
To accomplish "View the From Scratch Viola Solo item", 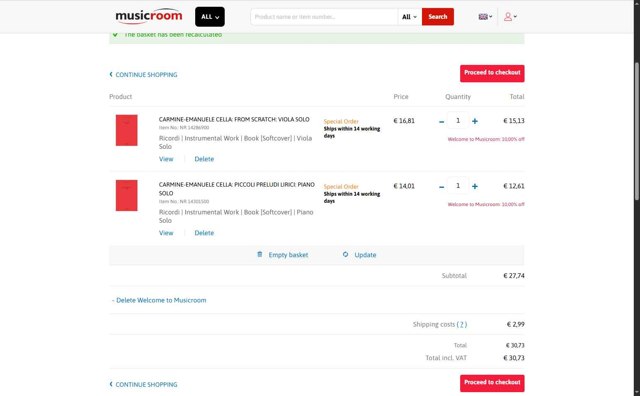I will (x=166, y=159).
